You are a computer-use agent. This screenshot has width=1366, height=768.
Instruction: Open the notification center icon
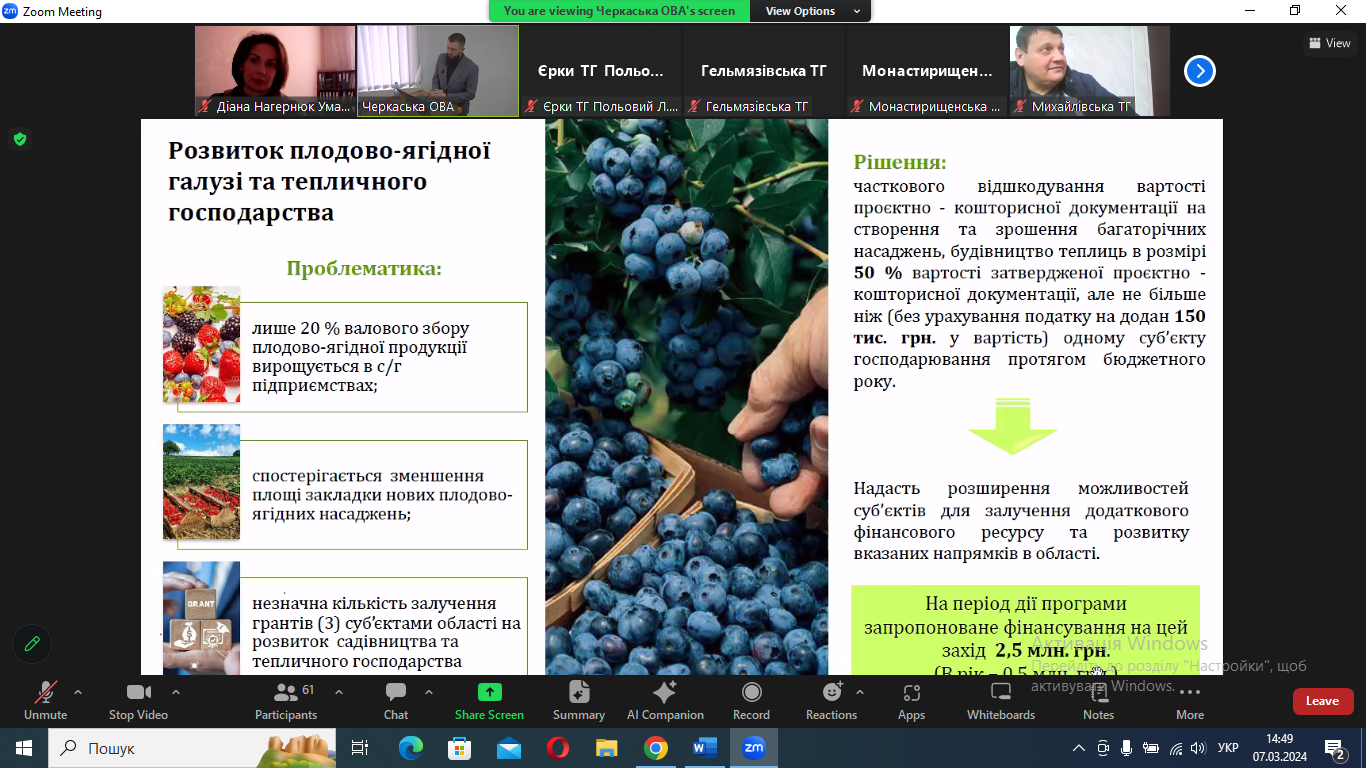1335,748
